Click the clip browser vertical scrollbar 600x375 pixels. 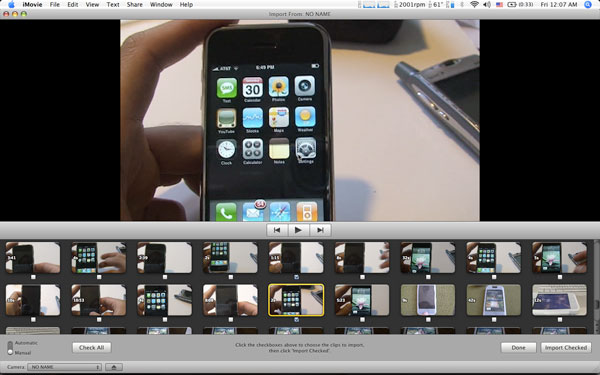click(x=597, y=287)
